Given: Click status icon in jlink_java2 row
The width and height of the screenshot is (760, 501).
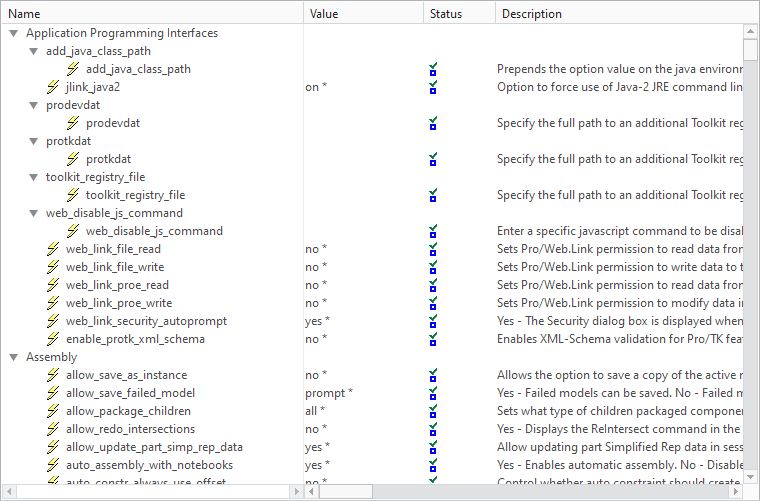Looking at the screenshot, I should coord(433,88).
